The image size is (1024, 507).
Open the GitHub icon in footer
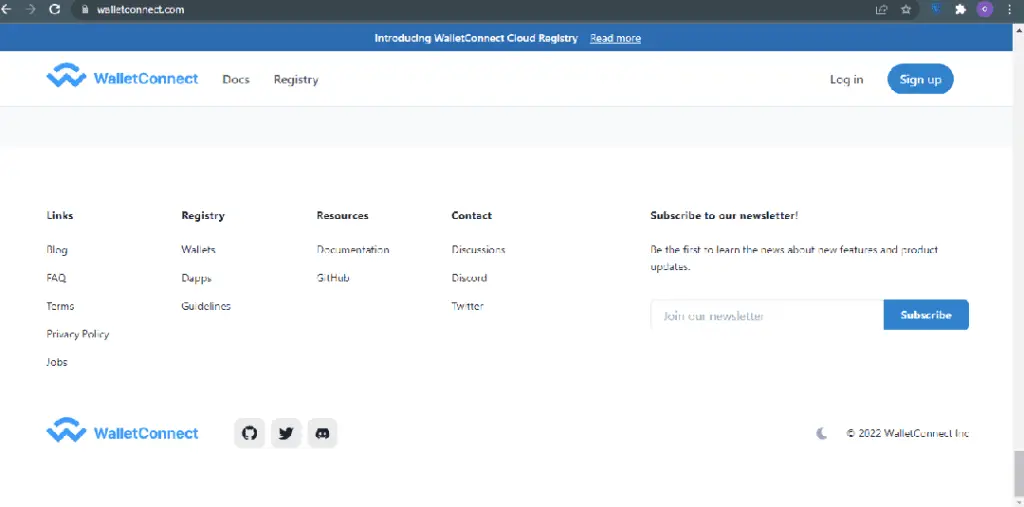tap(249, 433)
